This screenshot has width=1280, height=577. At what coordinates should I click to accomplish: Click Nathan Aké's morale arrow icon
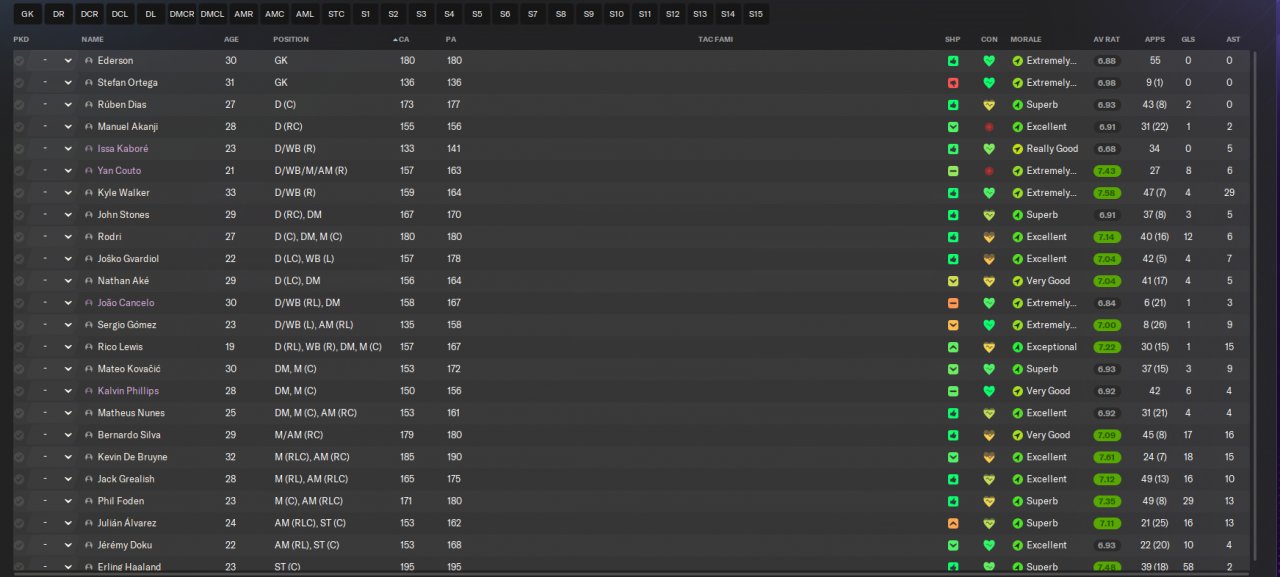[x=1017, y=281]
